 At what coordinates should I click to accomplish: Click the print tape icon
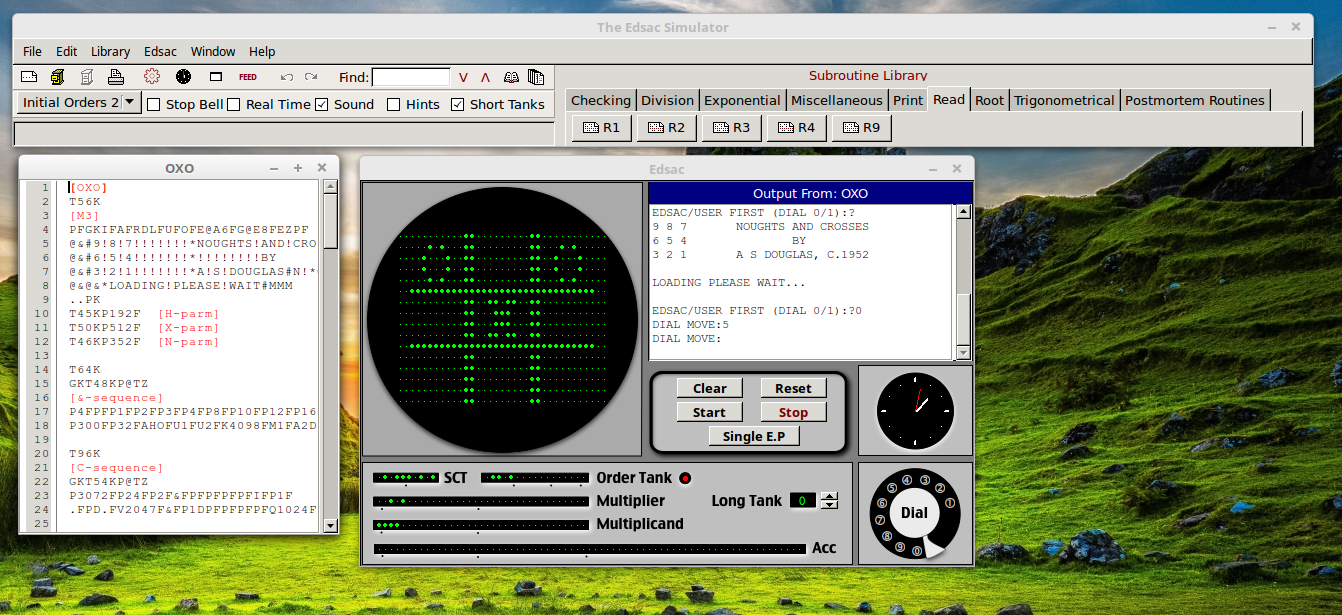tap(113, 76)
